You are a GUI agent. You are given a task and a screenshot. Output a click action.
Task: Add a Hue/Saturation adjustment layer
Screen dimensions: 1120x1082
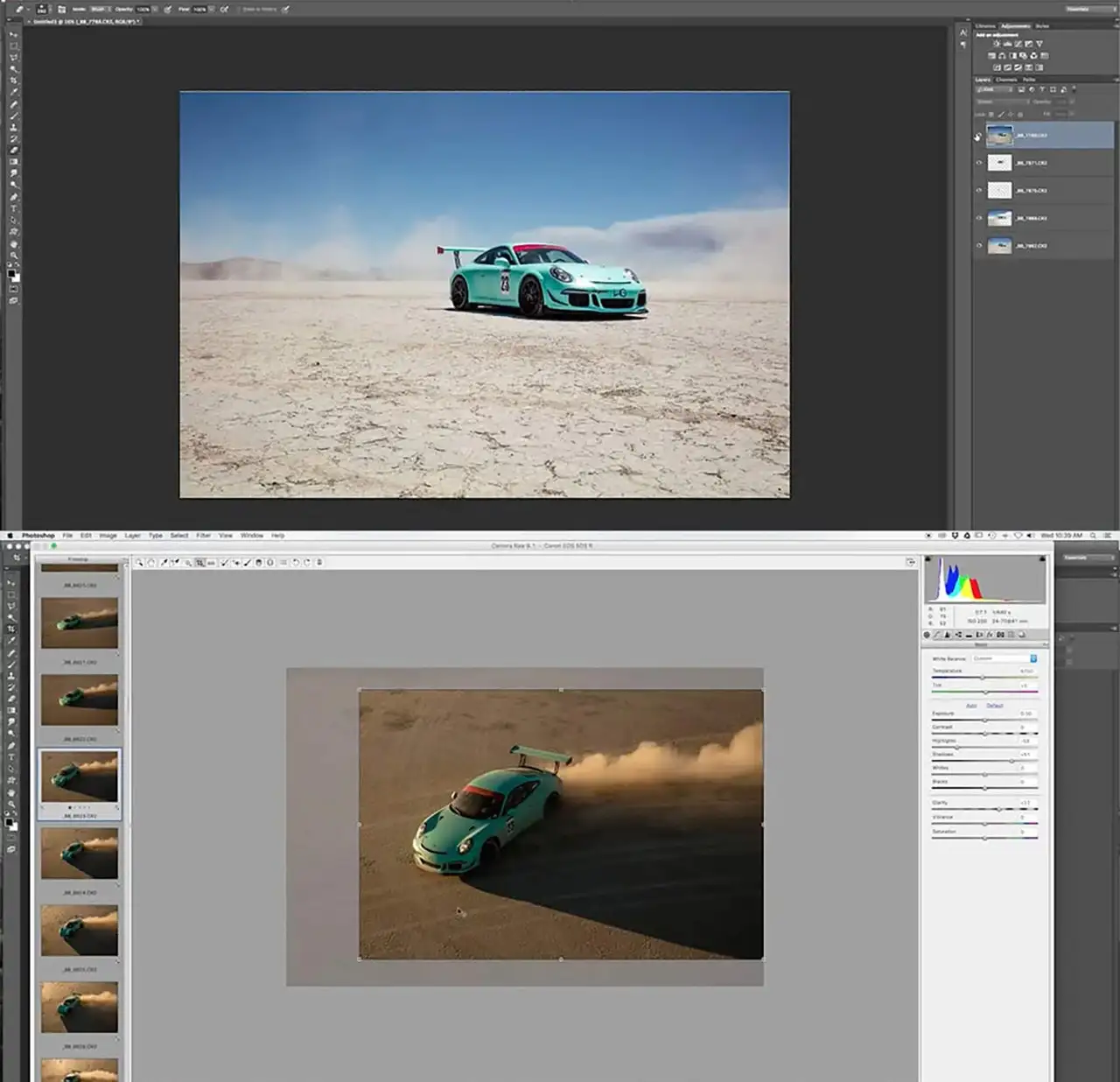click(991, 56)
